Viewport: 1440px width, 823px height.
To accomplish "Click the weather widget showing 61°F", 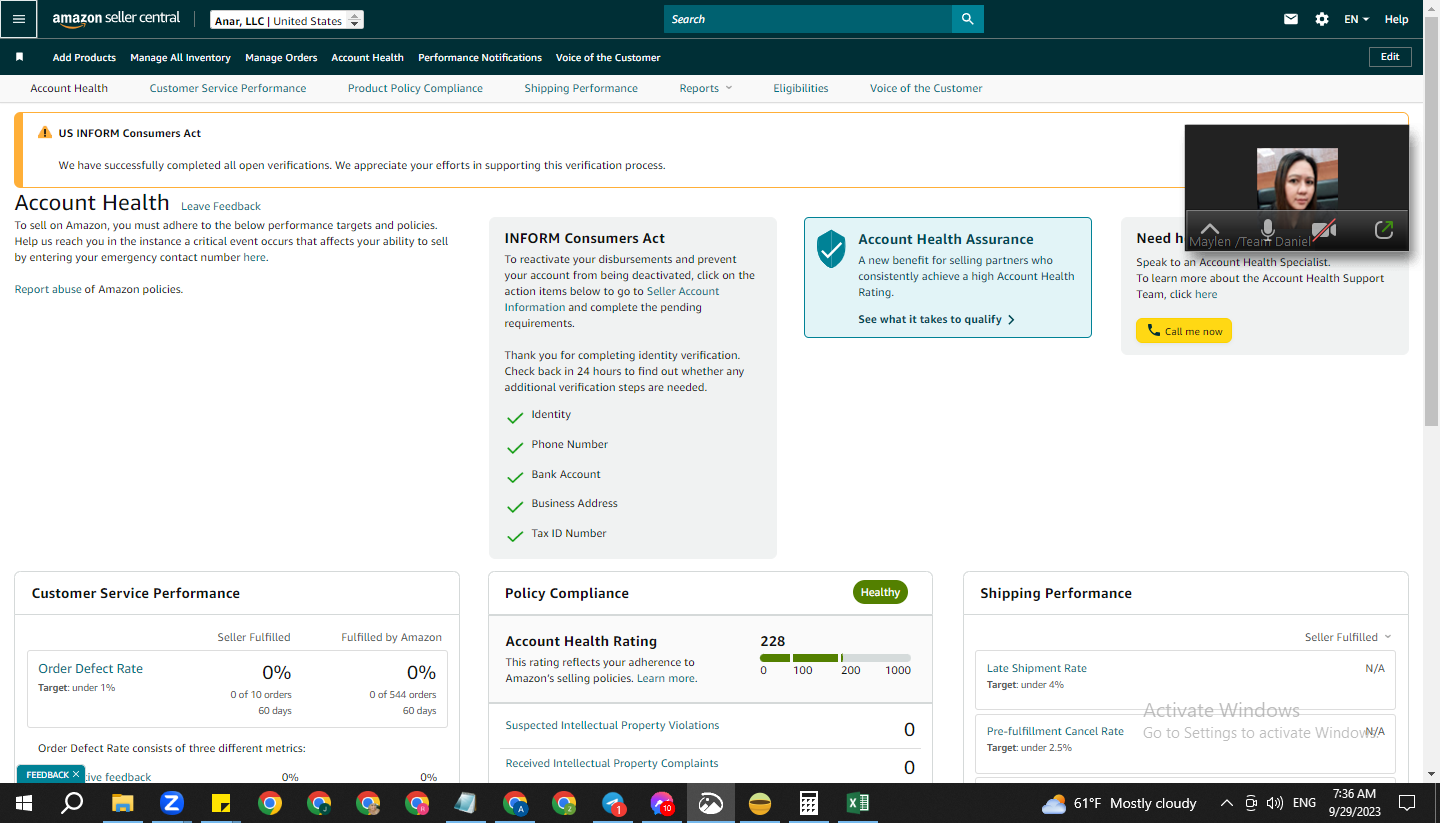I will pyautogui.click(x=1119, y=803).
